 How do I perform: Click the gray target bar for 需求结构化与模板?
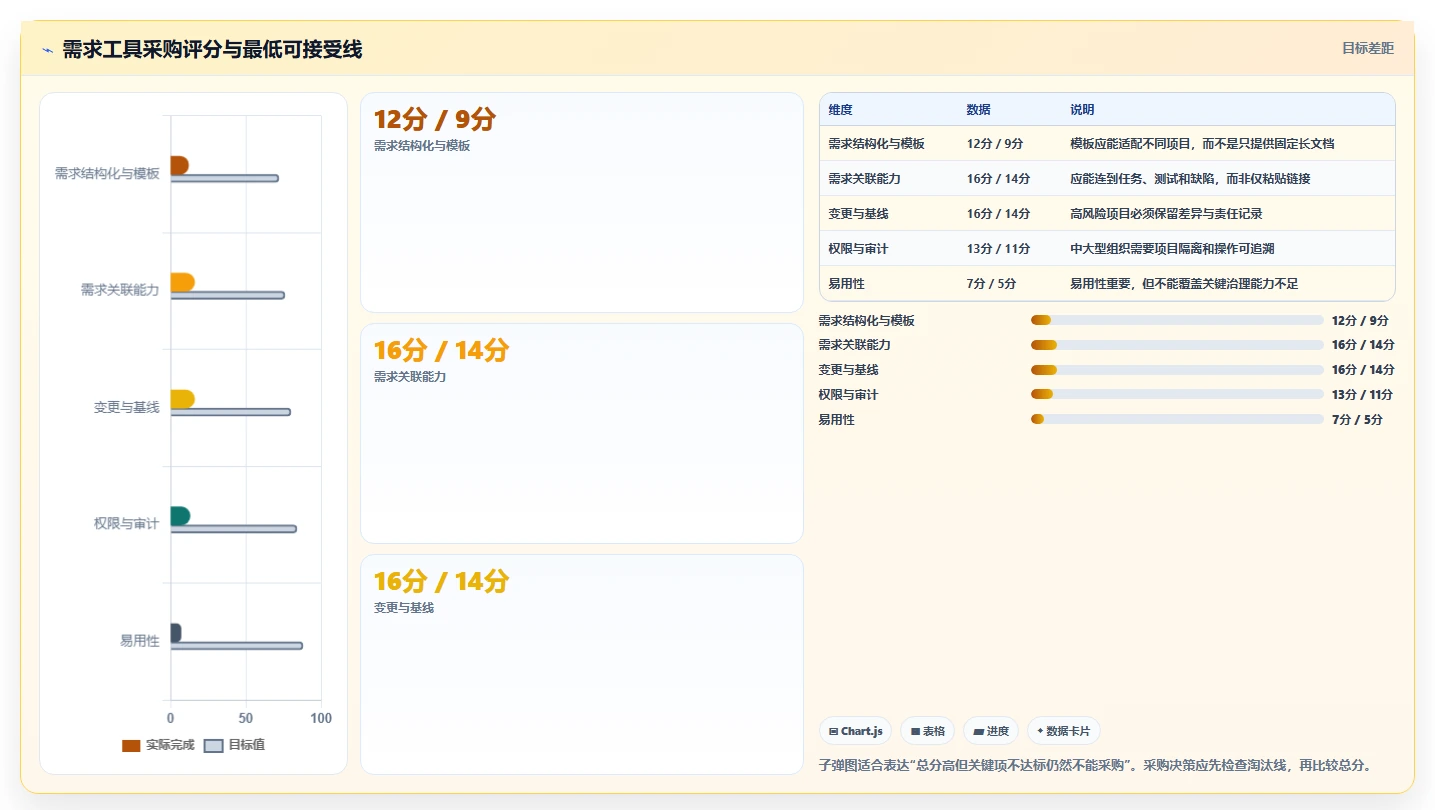(224, 178)
